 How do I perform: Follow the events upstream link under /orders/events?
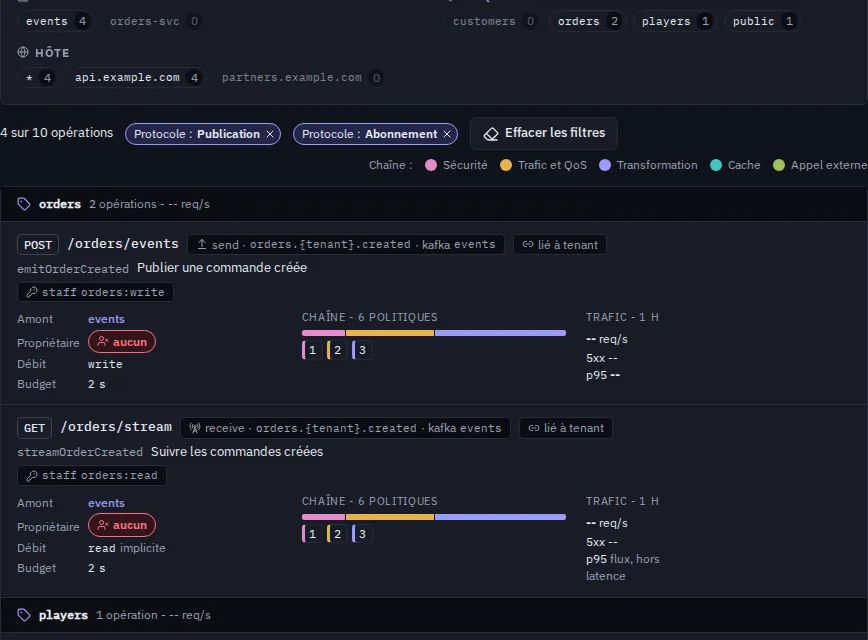coord(106,319)
